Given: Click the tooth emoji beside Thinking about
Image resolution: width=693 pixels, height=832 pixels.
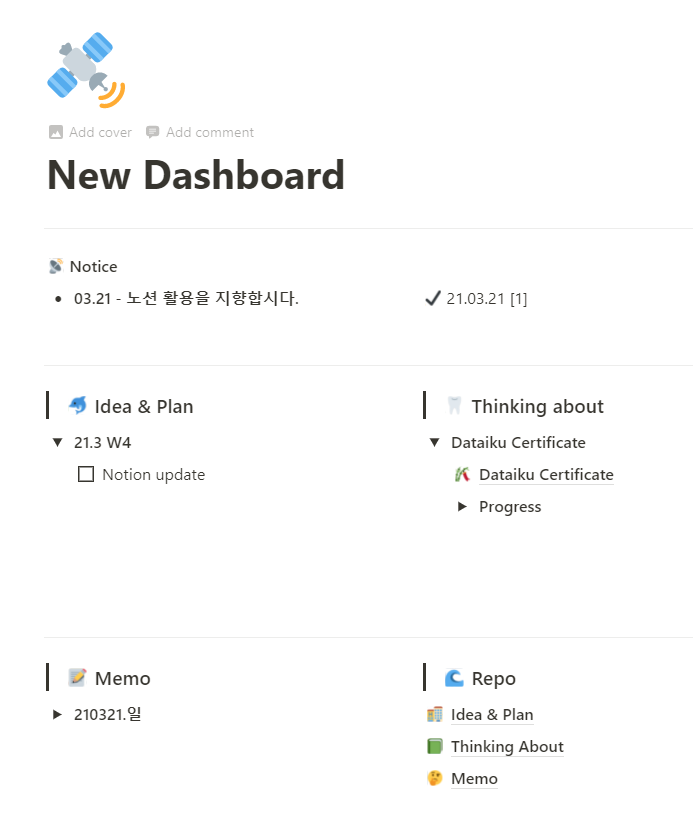Looking at the screenshot, I should [x=455, y=406].
